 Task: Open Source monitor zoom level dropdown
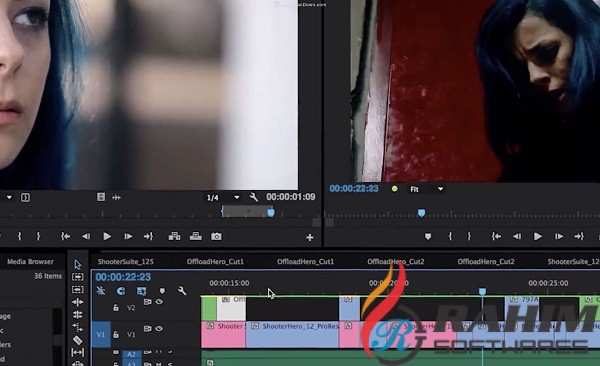[9, 198]
